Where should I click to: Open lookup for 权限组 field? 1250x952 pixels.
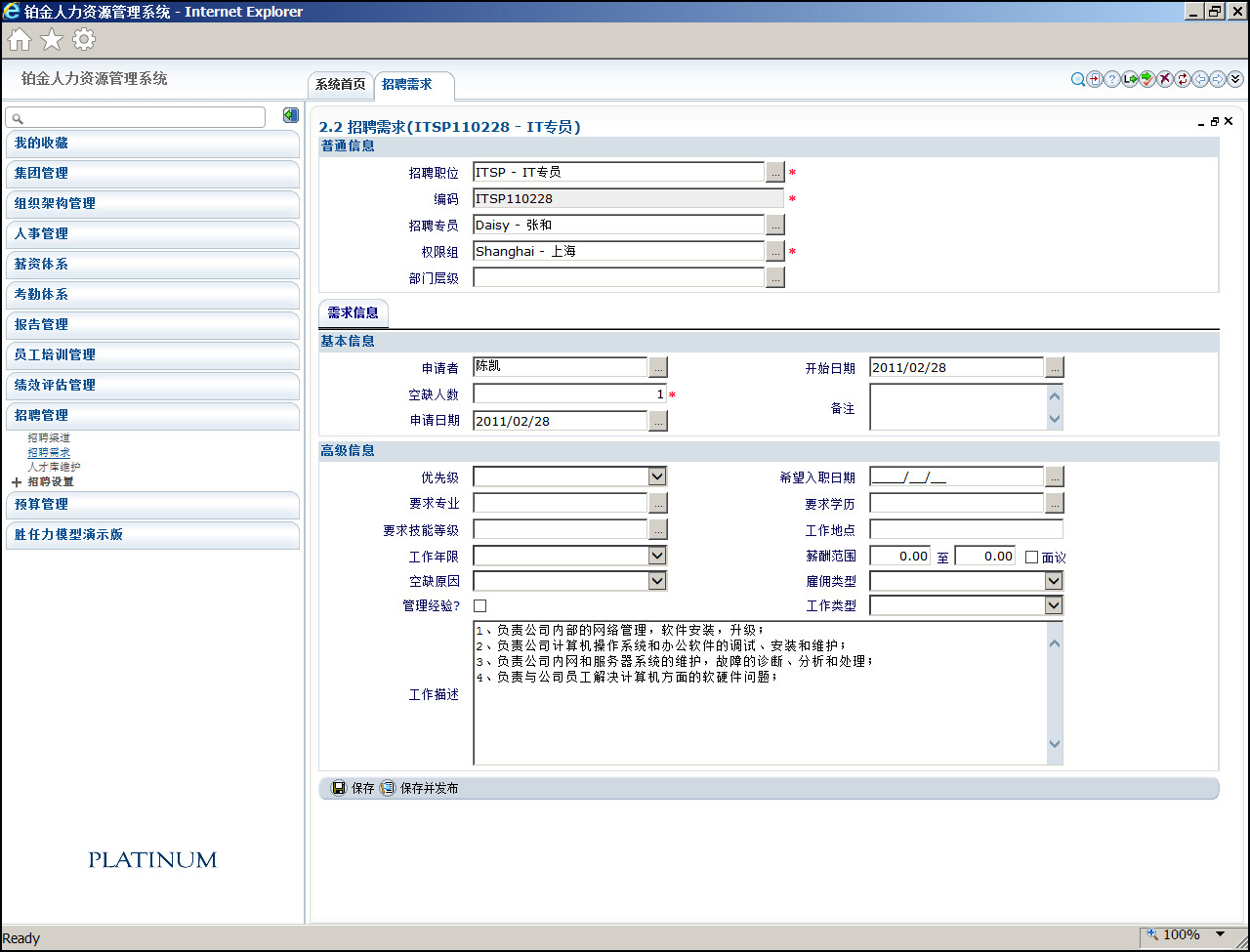coord(775,251)
